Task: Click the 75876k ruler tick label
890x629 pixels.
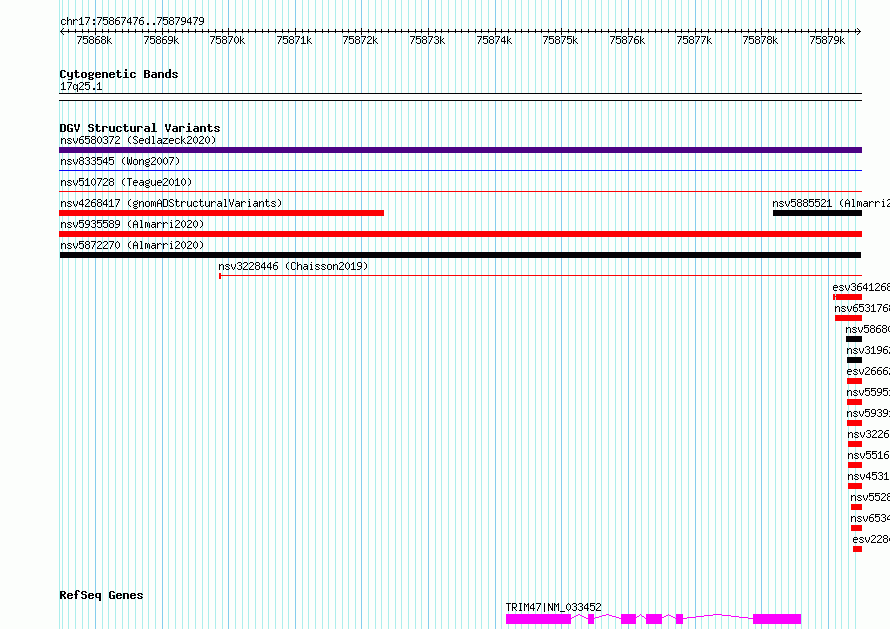Action: (627, 40)
